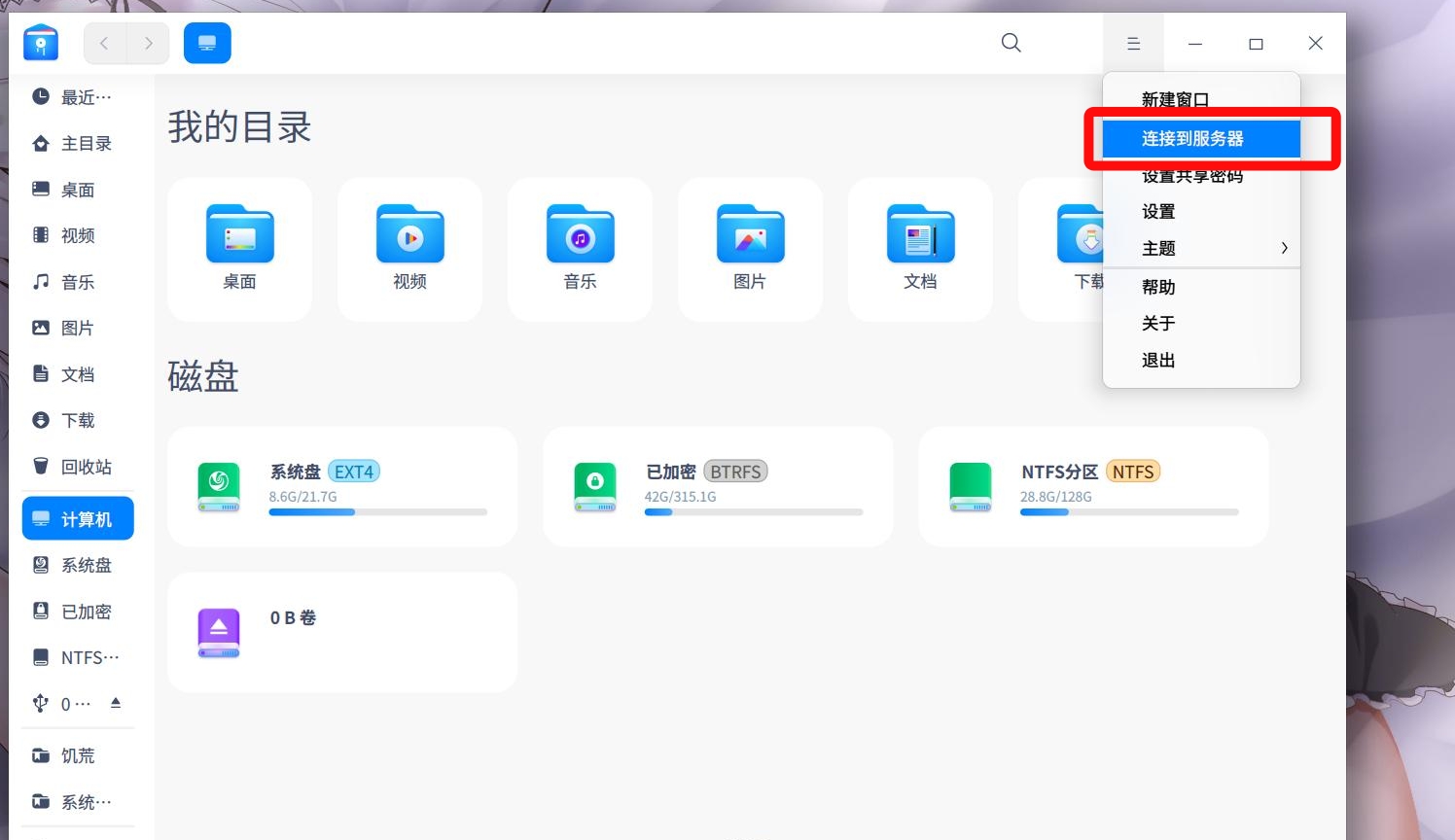Choose 退出 (Exit) from the menu
Image resolution: width=1455 pixels, height=840 pixels.
click(1201, 360)
